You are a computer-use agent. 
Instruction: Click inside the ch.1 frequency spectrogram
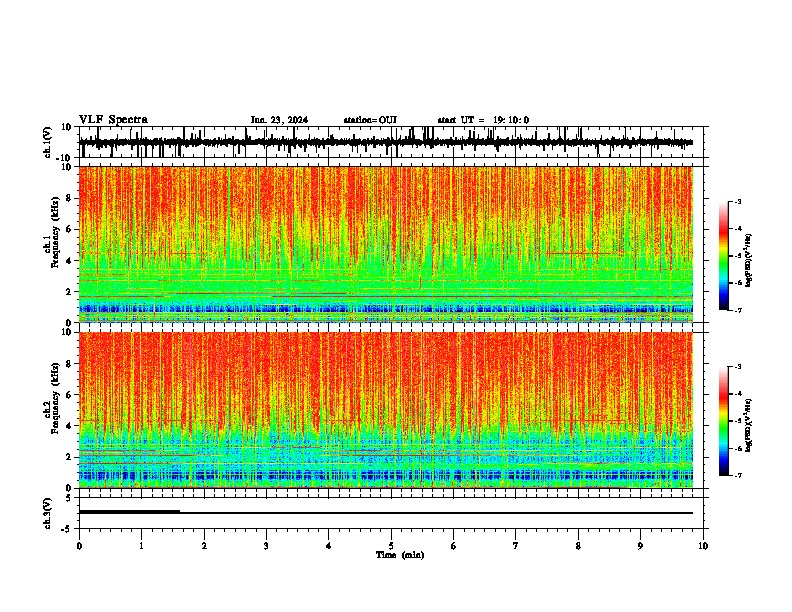coord(386,244)
